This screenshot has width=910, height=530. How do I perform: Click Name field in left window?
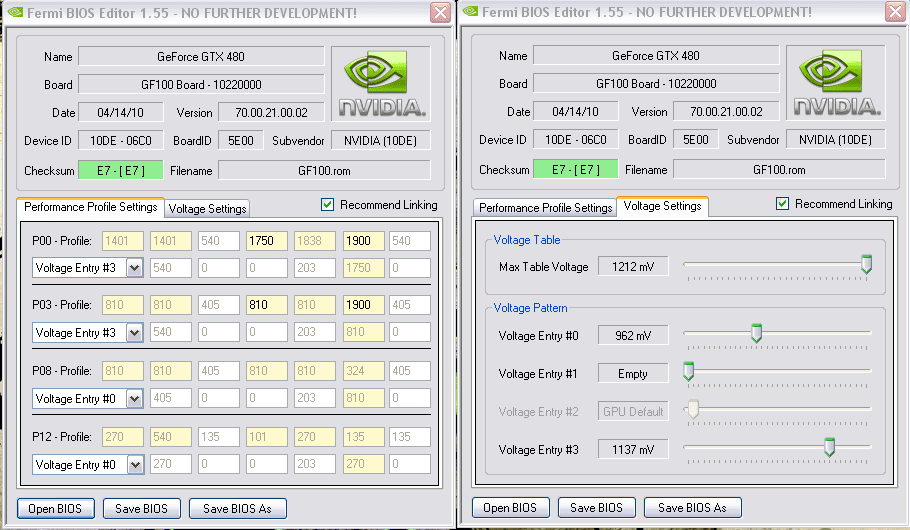pyautogui.click(x=201, y=56)
